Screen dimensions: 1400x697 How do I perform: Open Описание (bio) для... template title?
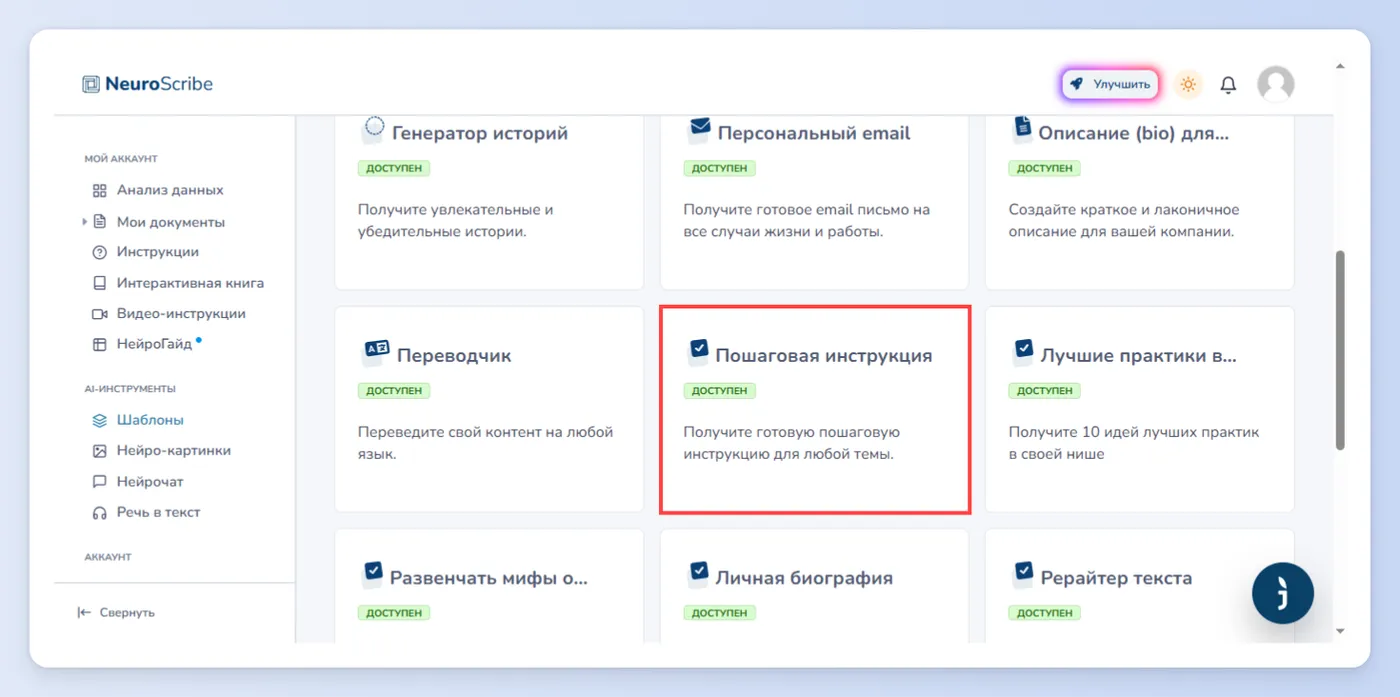[x=1134, y=133]
